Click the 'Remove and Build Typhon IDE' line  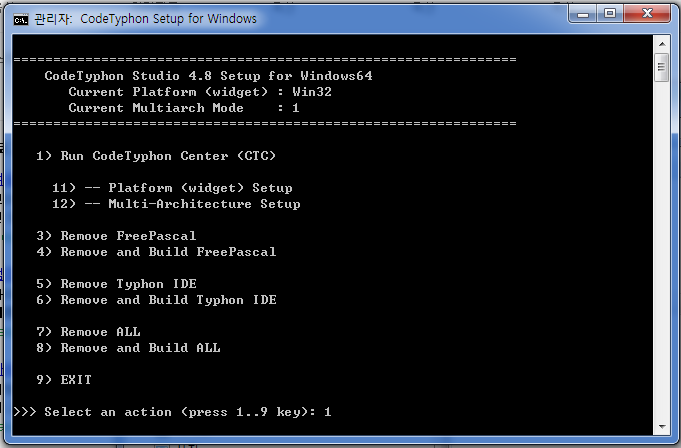tap(156, 300)
